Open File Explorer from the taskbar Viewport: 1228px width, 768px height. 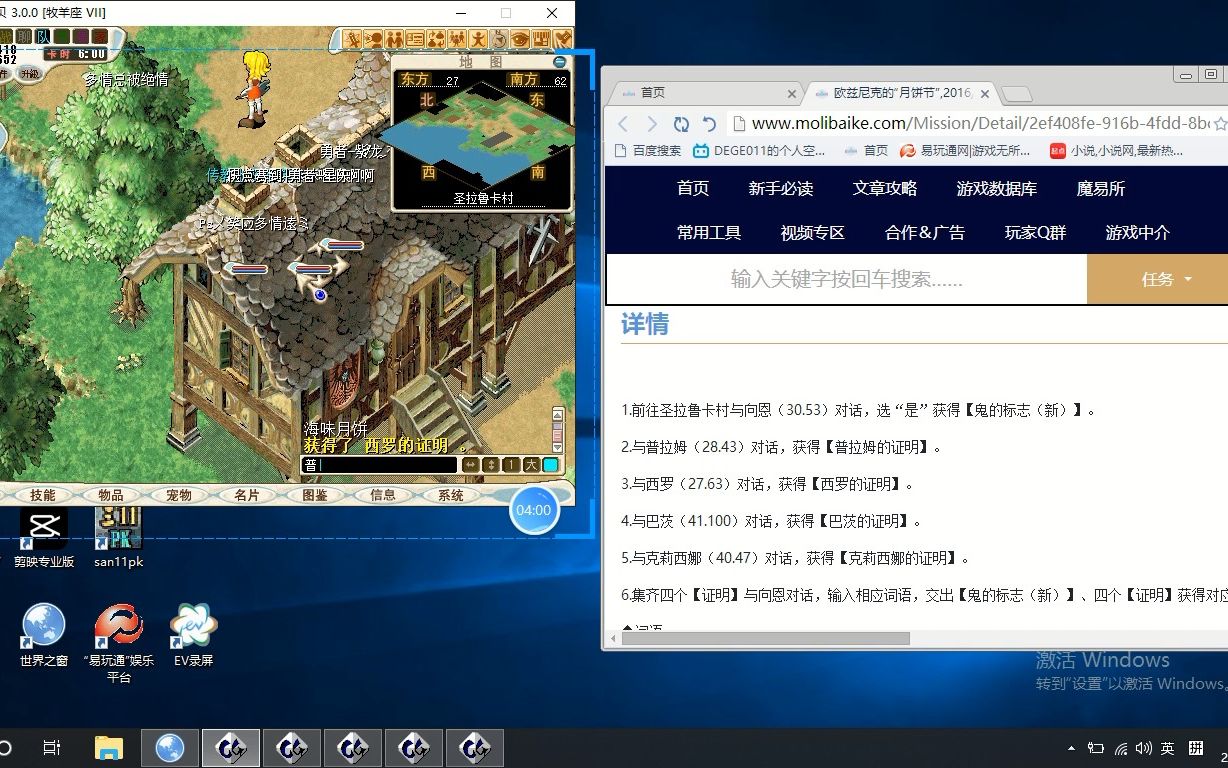(x=108, y=747)
